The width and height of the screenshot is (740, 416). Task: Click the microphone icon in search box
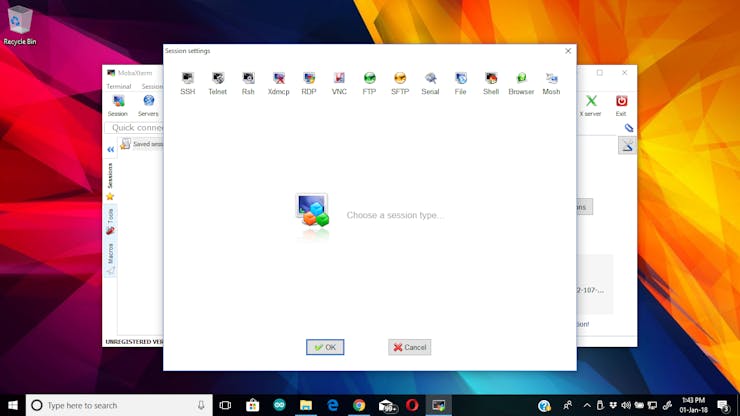click(201, 405)
